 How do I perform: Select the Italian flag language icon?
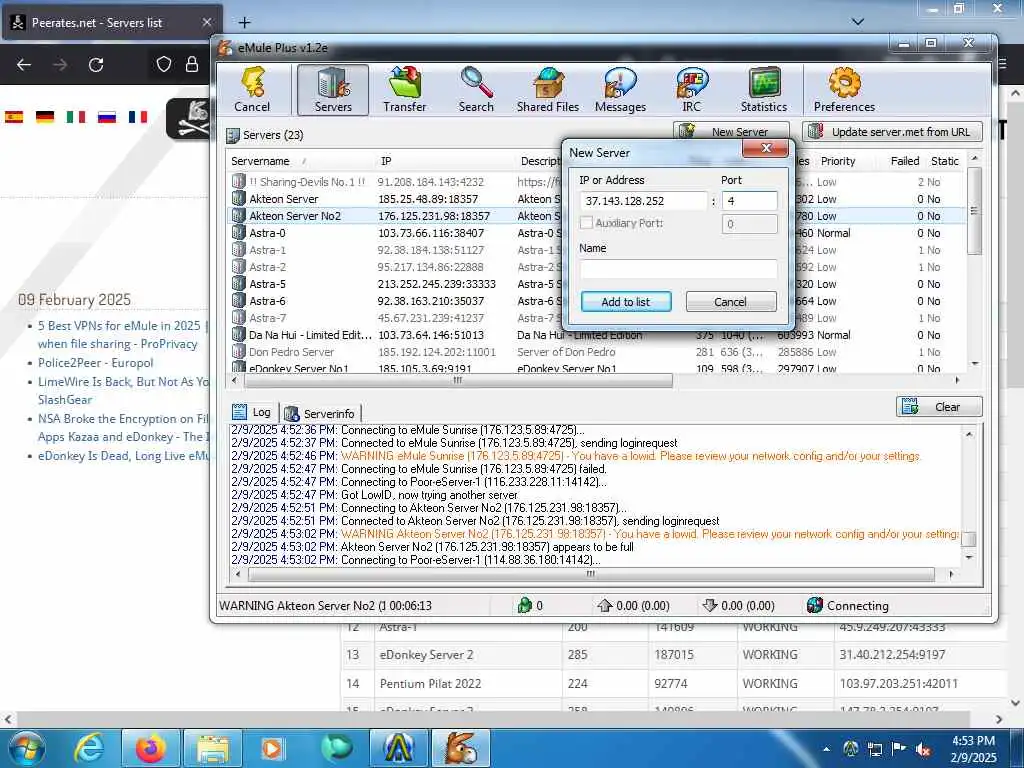76,117
